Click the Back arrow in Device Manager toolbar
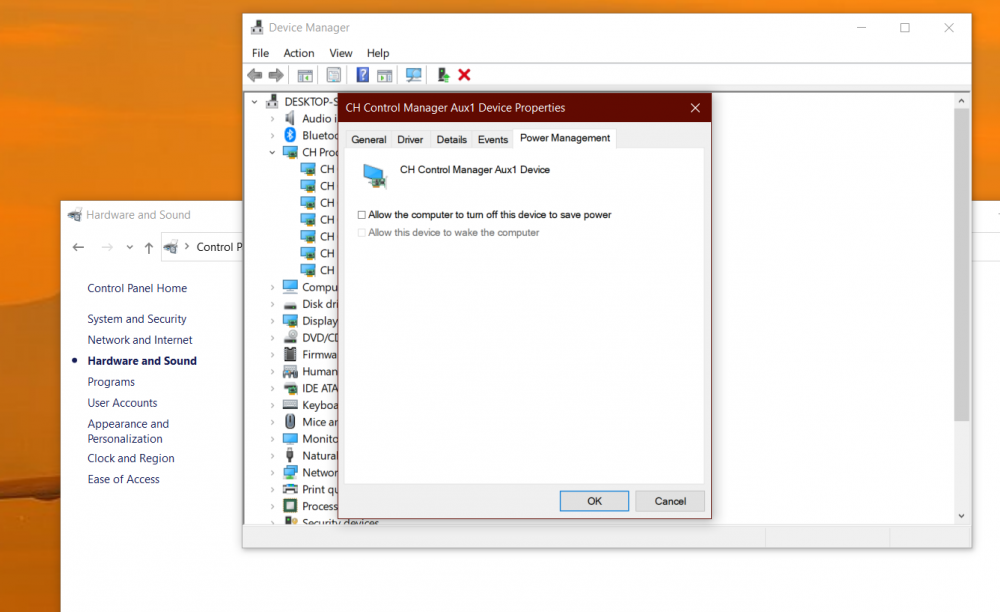1000x612 pixels. [254, 75]
